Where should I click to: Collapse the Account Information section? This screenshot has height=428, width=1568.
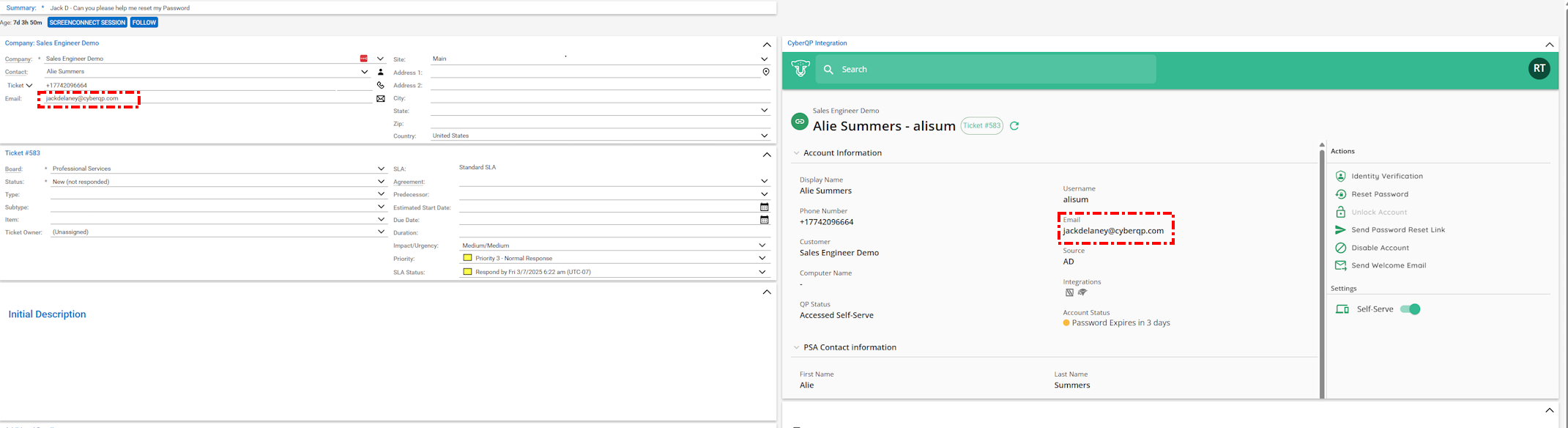[x=796, y=153]
